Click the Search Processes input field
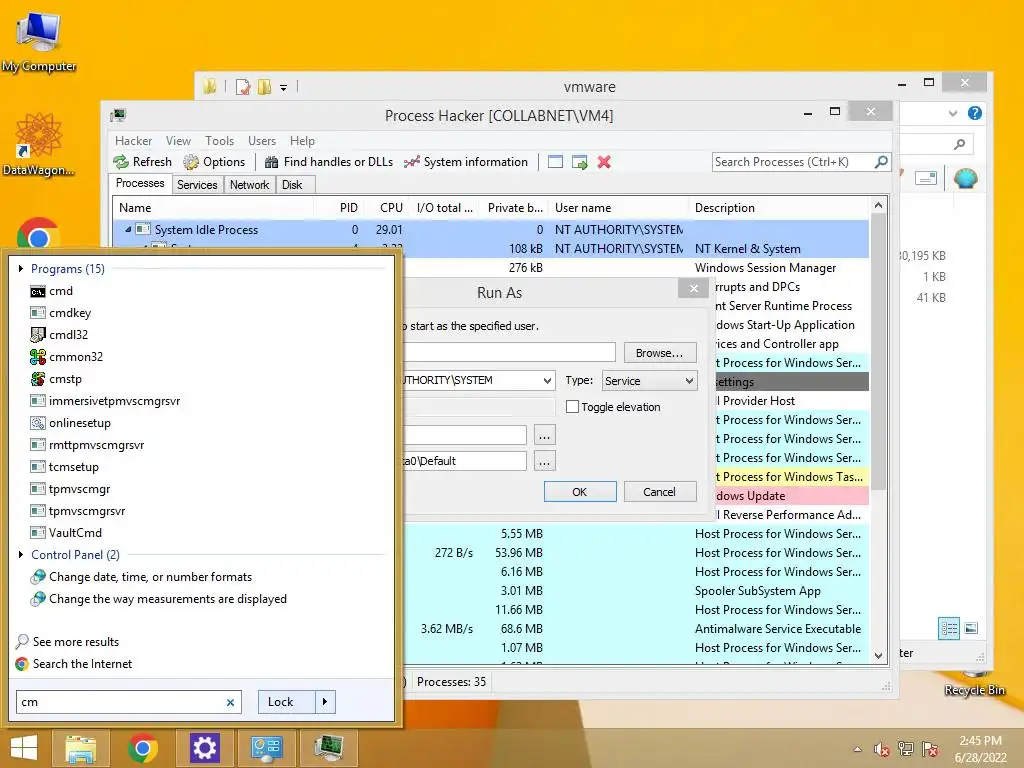1024x768 pixels. (793, 161)
